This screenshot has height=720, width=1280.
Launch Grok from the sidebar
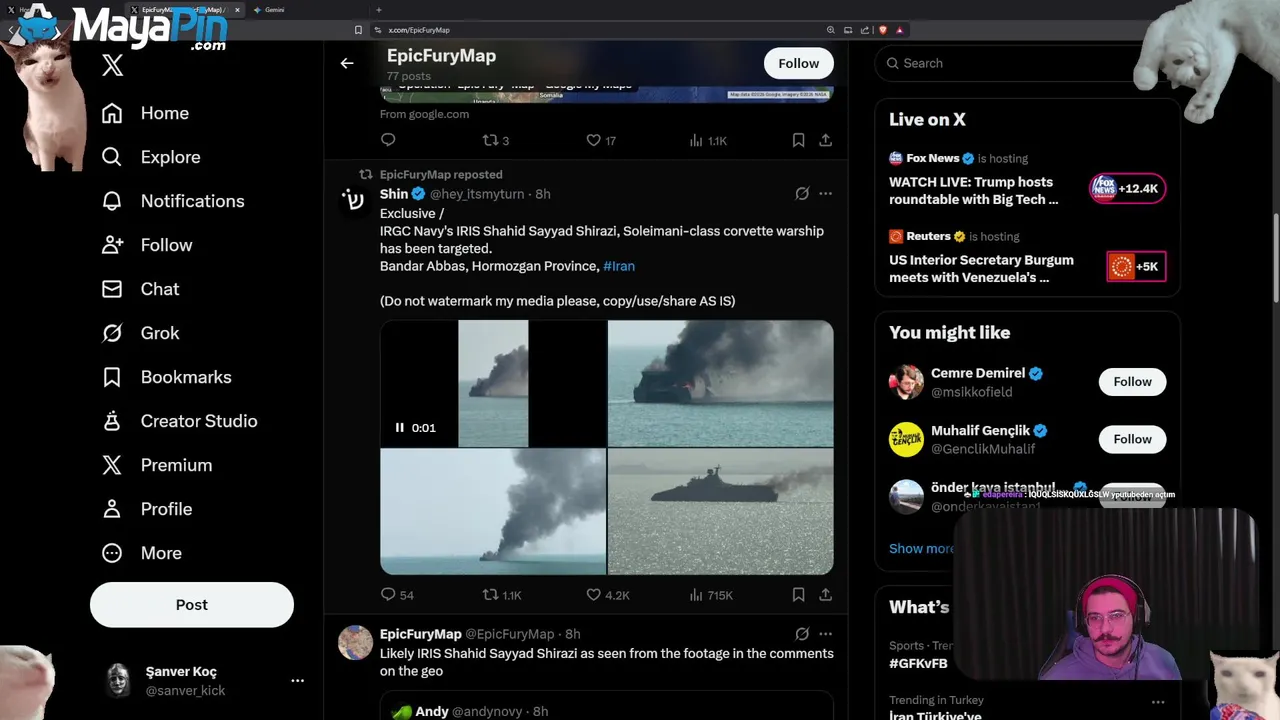pos(140,333)
